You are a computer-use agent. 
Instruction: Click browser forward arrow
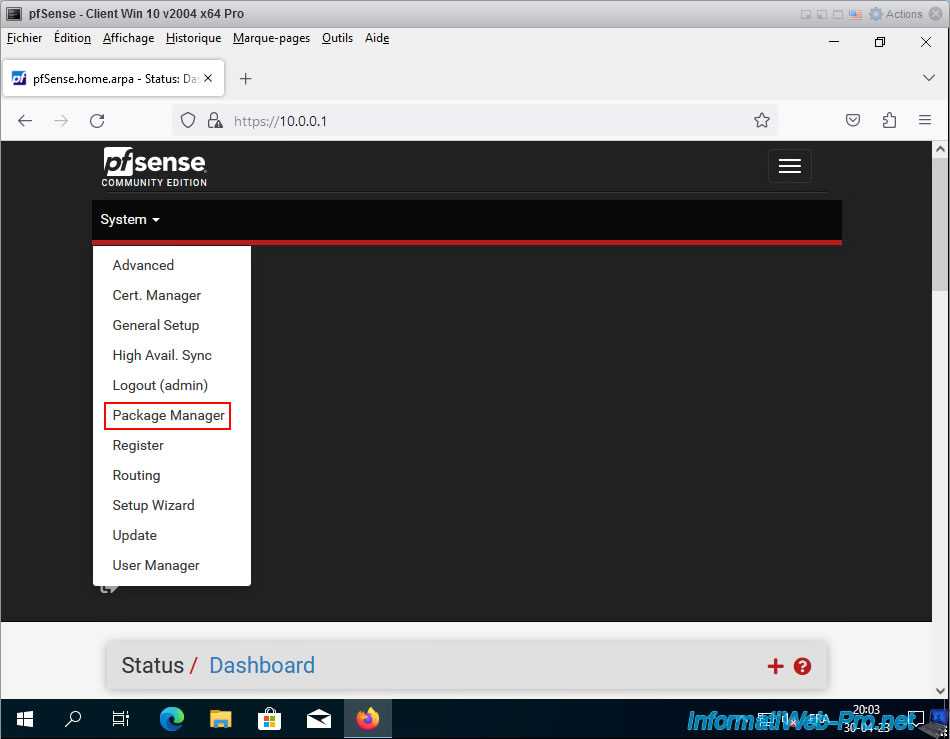point(61,121)
